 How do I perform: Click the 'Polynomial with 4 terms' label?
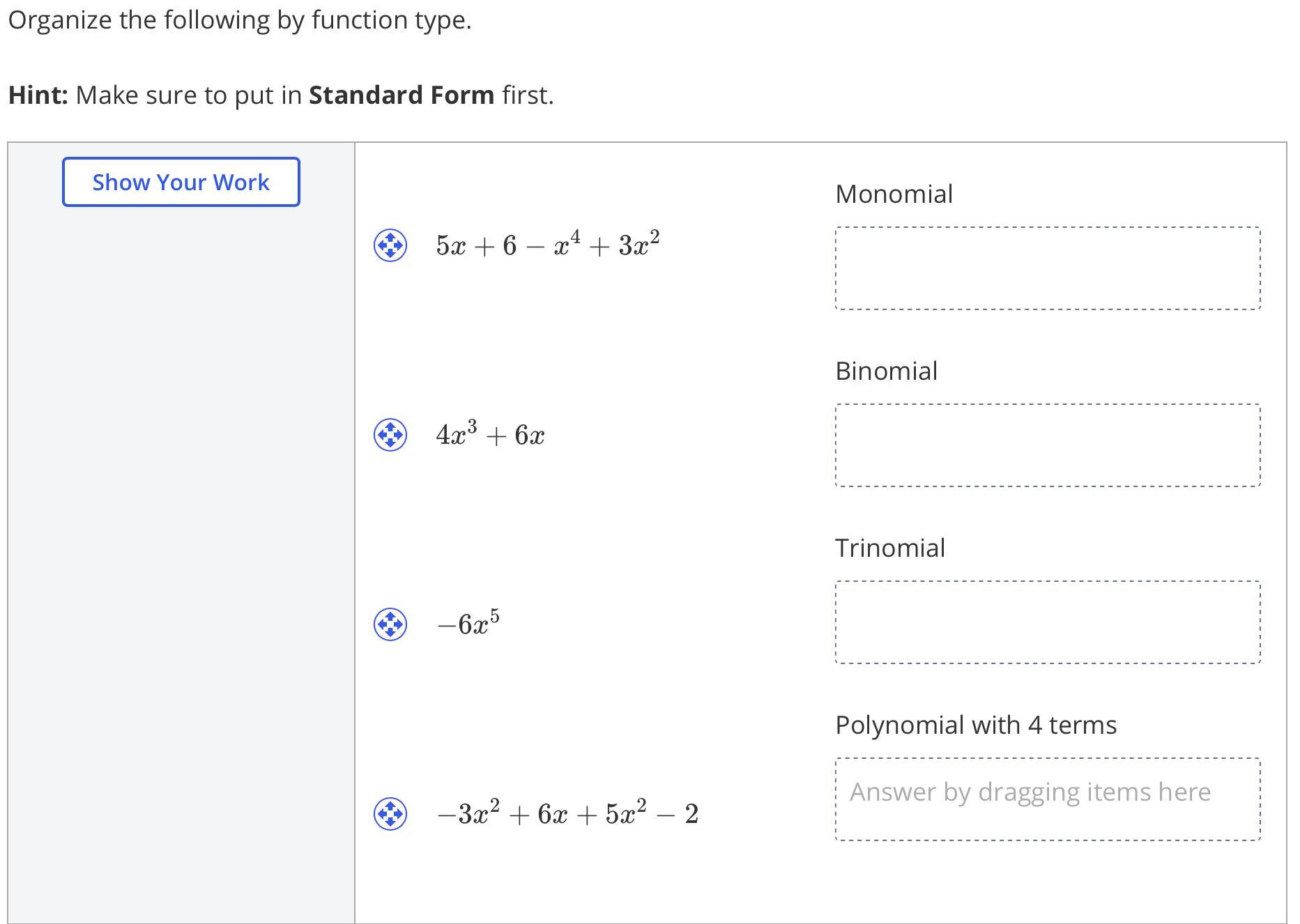[x=975, y=725]
